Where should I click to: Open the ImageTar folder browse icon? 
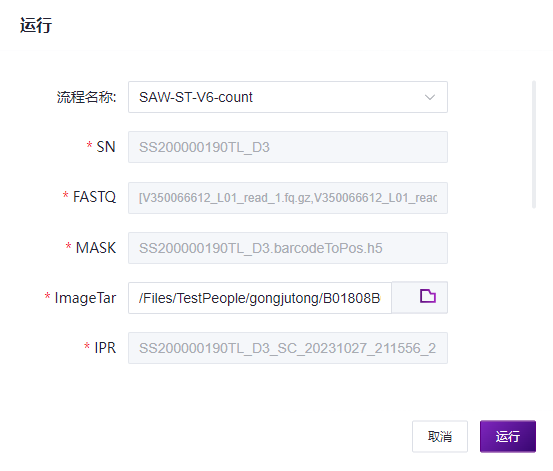427,296
